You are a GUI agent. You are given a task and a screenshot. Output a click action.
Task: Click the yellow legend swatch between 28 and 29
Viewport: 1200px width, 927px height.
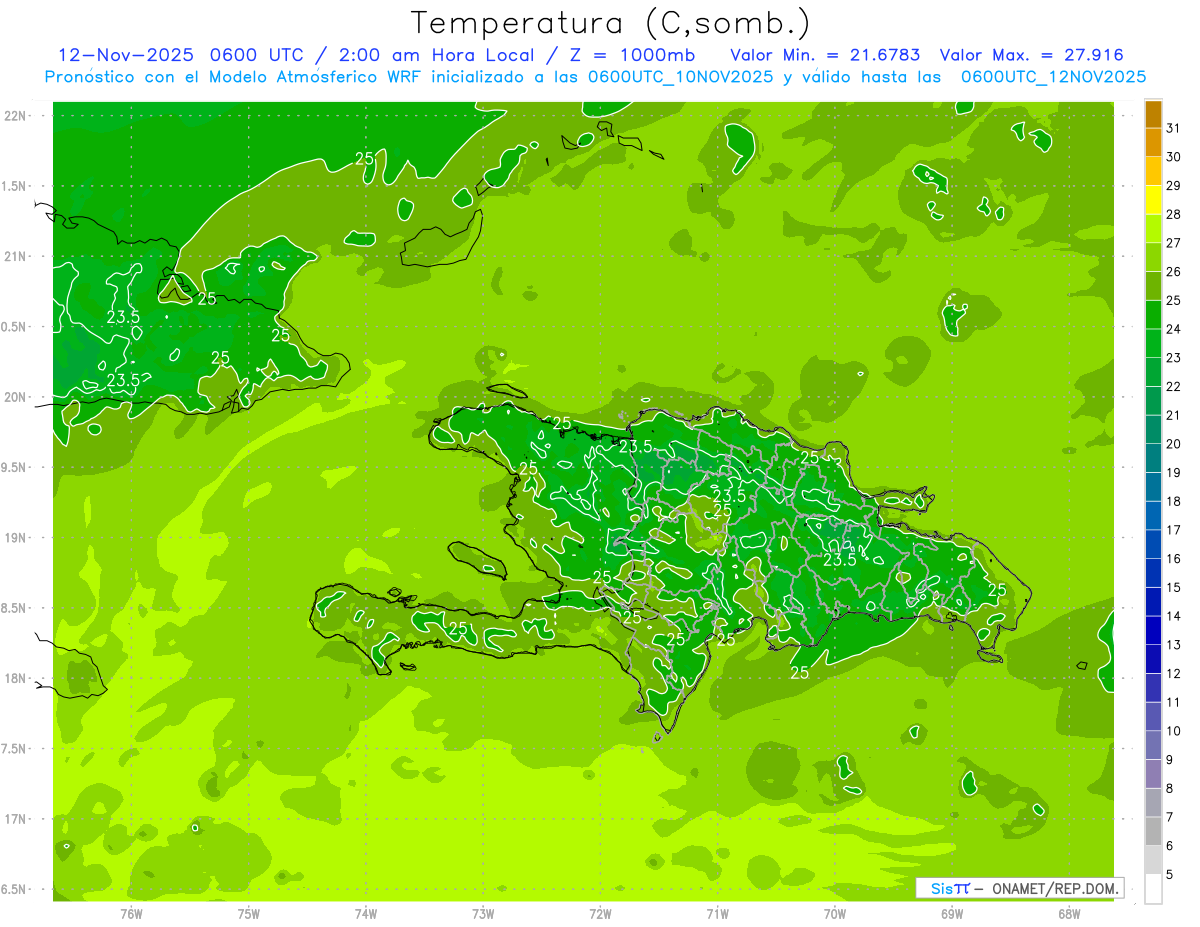tap(1153, 200)
